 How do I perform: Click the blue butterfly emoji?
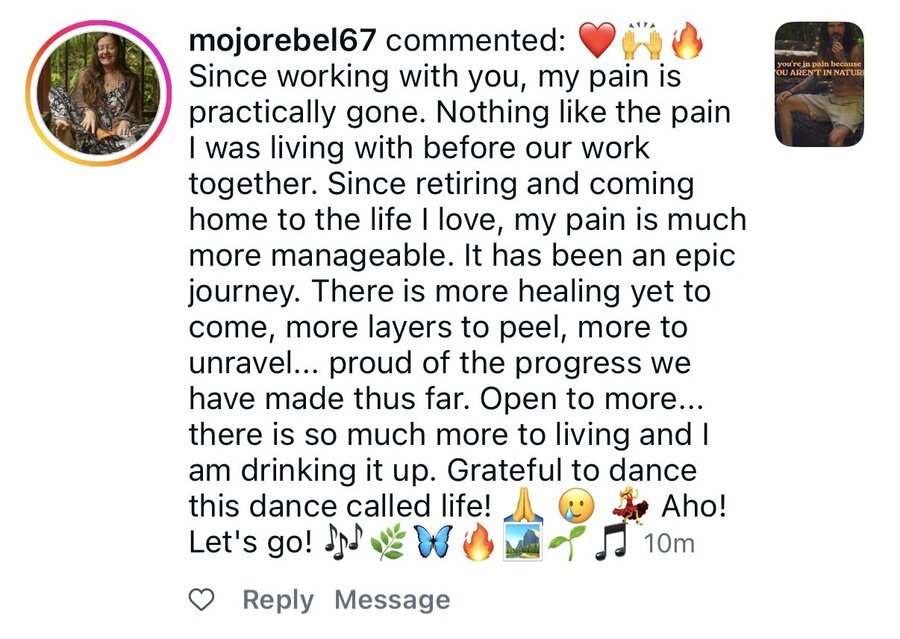(433, 541)
